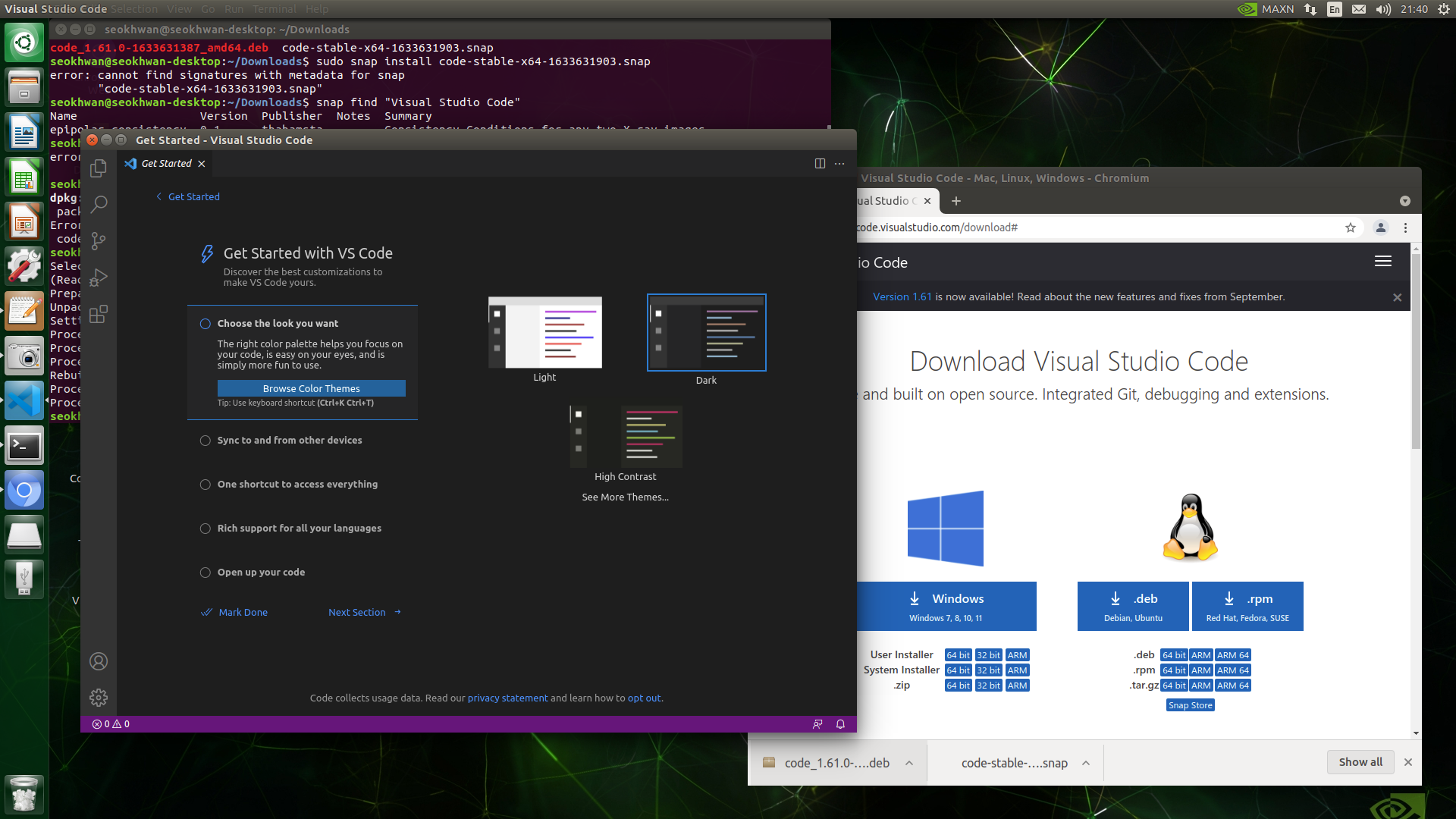Image resolution: width=1456 pixels, height=819 pixels.
Task: Open Source Control view icon
Action: point(99,241)
